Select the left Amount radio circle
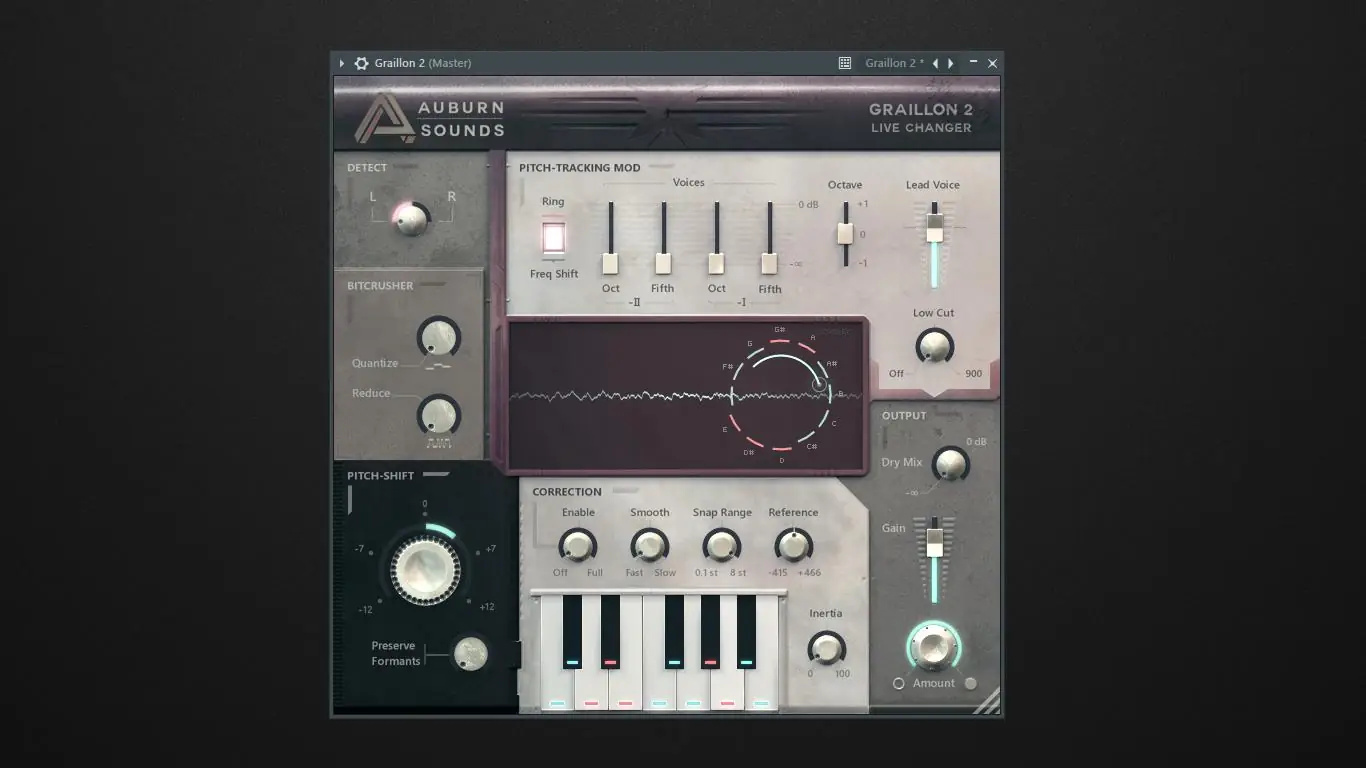Screen dimensions: 1366x768 (898, 683)
